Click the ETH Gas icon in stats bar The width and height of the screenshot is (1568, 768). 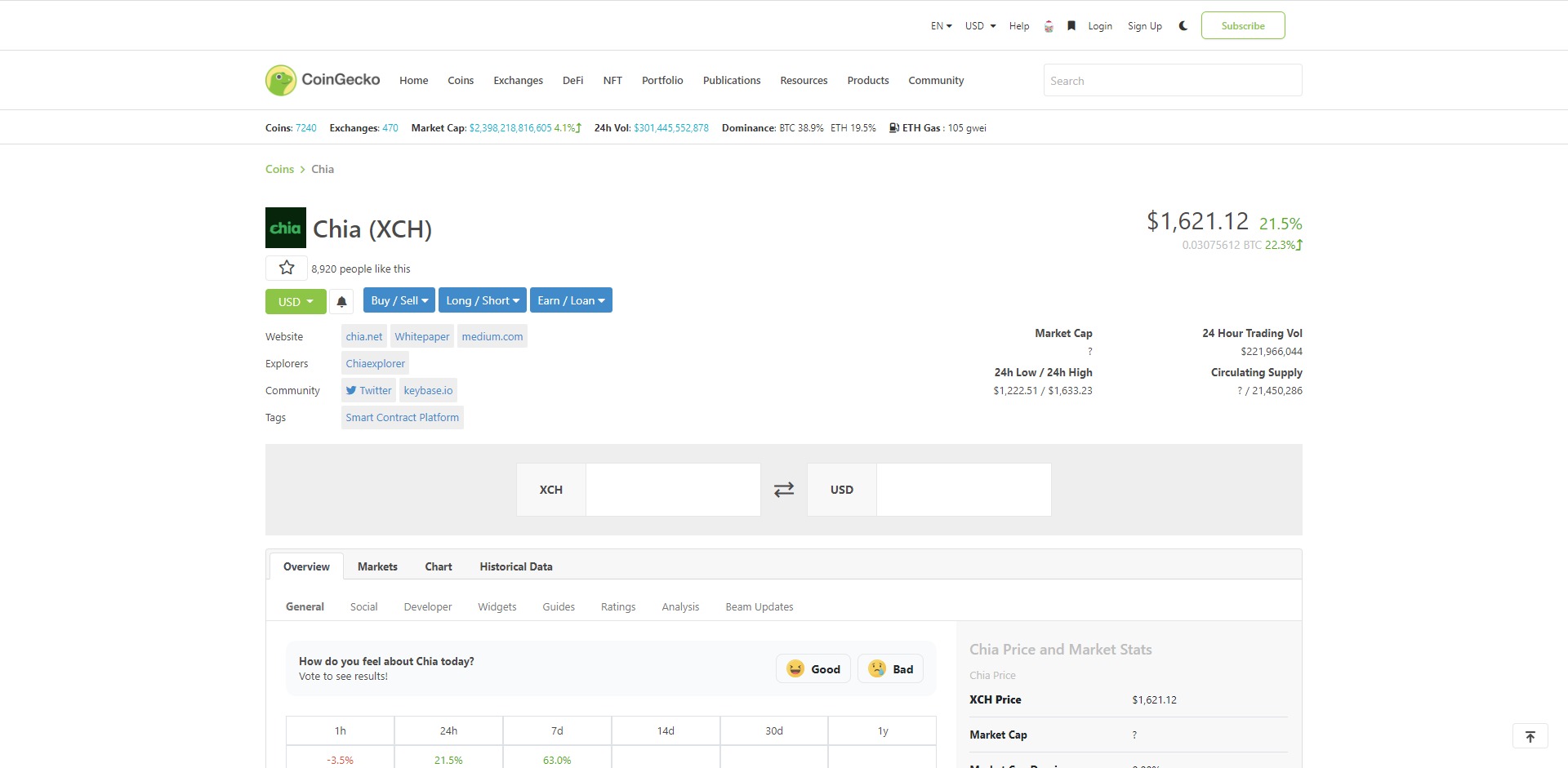click(894, 127)
